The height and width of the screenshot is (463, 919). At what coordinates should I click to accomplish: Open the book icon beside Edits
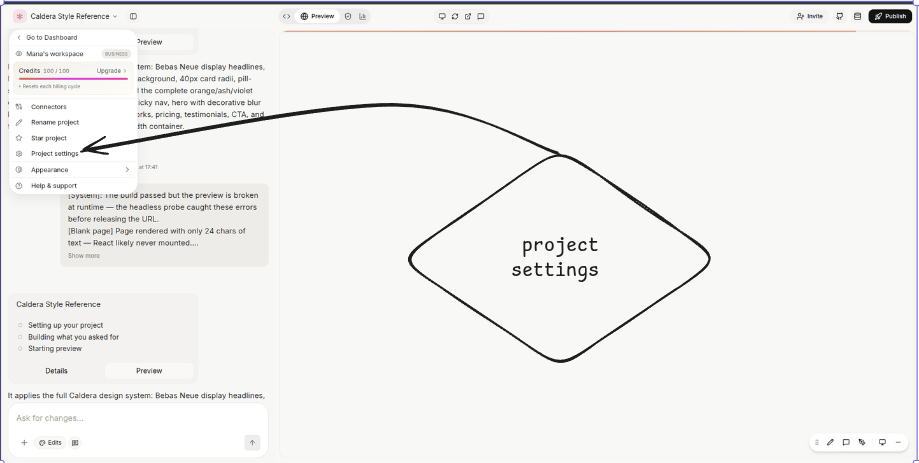75,443
